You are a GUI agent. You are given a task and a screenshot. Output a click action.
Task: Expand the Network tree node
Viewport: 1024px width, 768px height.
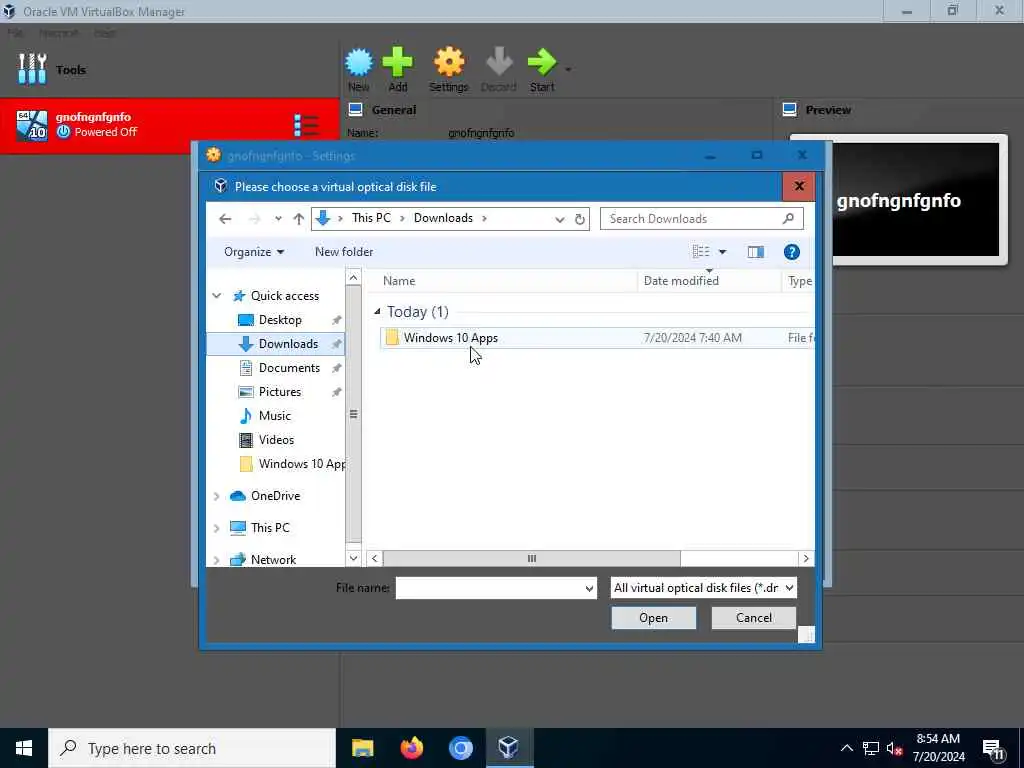[x=217, y=560]
